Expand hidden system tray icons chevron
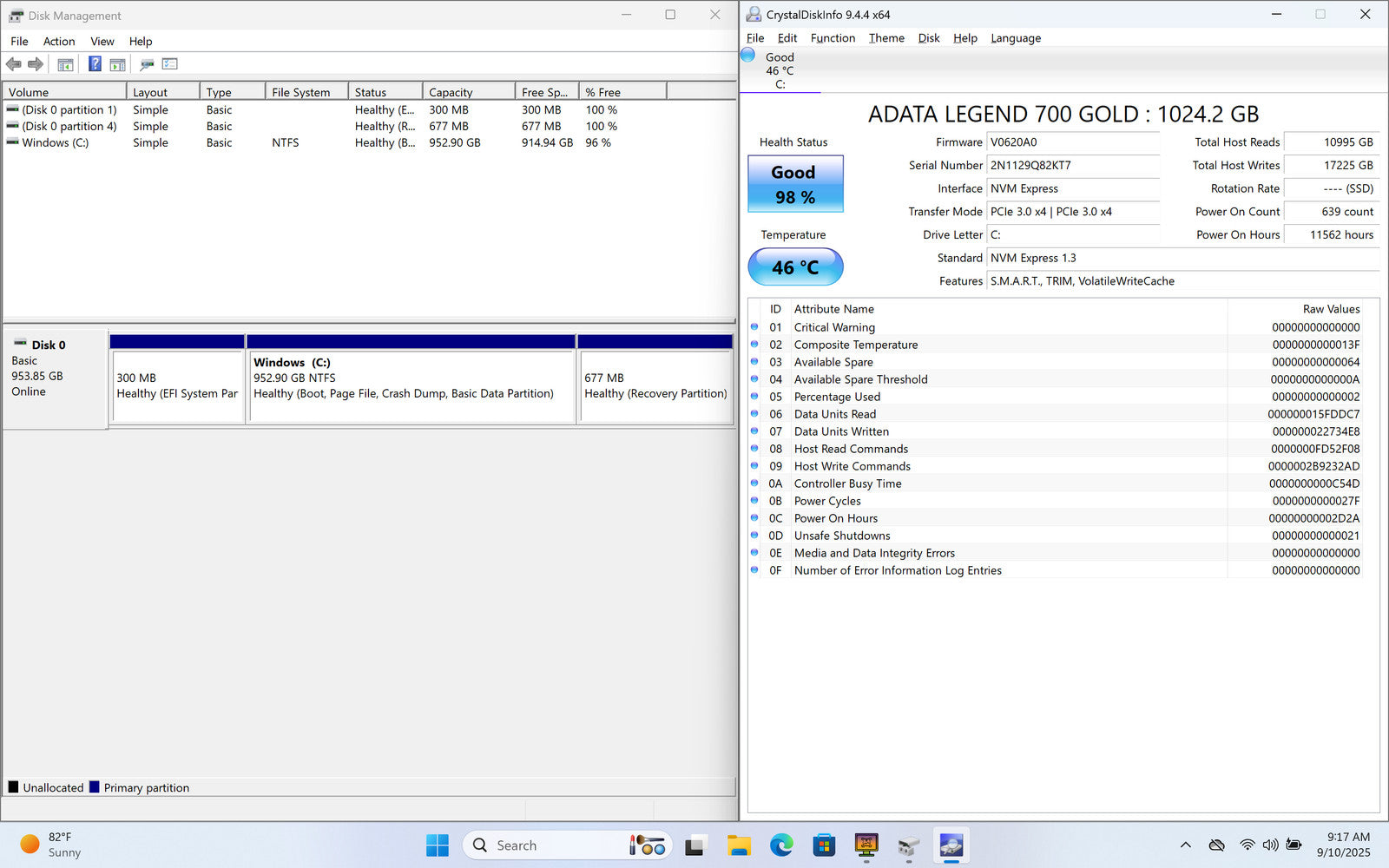The height and width of the screenshot is (868, 1389). (1185, 845)
